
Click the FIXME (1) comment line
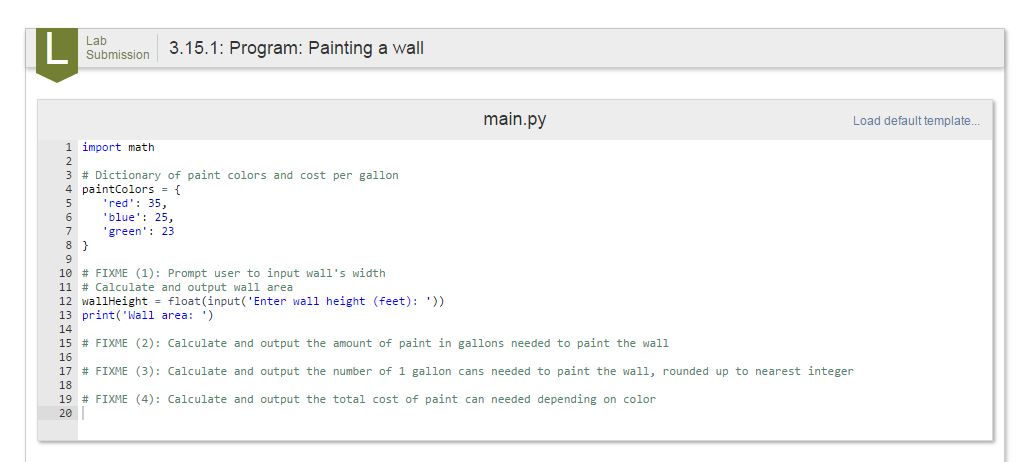[x=234, y=273]
